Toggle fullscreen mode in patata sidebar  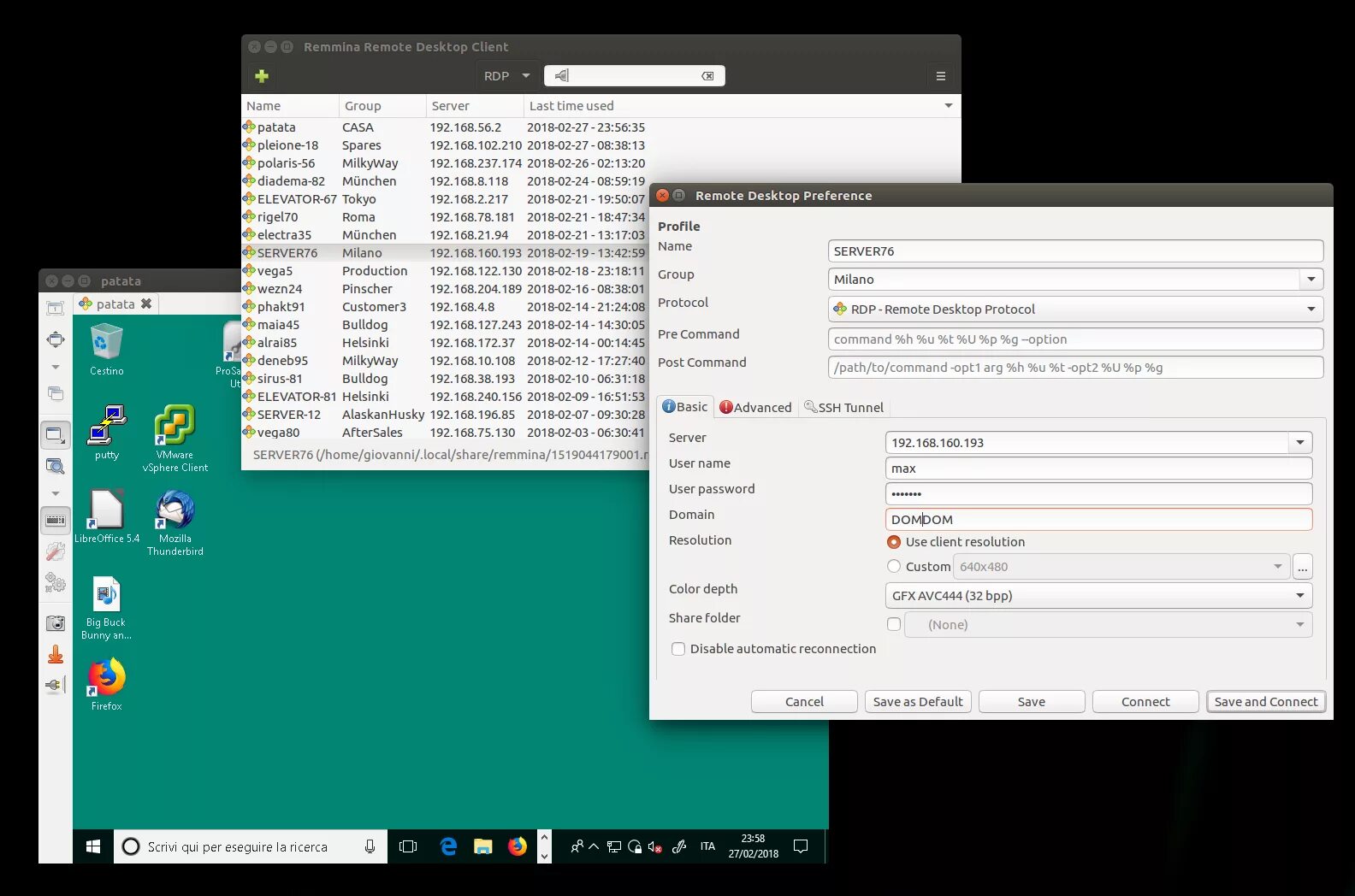[56, 339]
